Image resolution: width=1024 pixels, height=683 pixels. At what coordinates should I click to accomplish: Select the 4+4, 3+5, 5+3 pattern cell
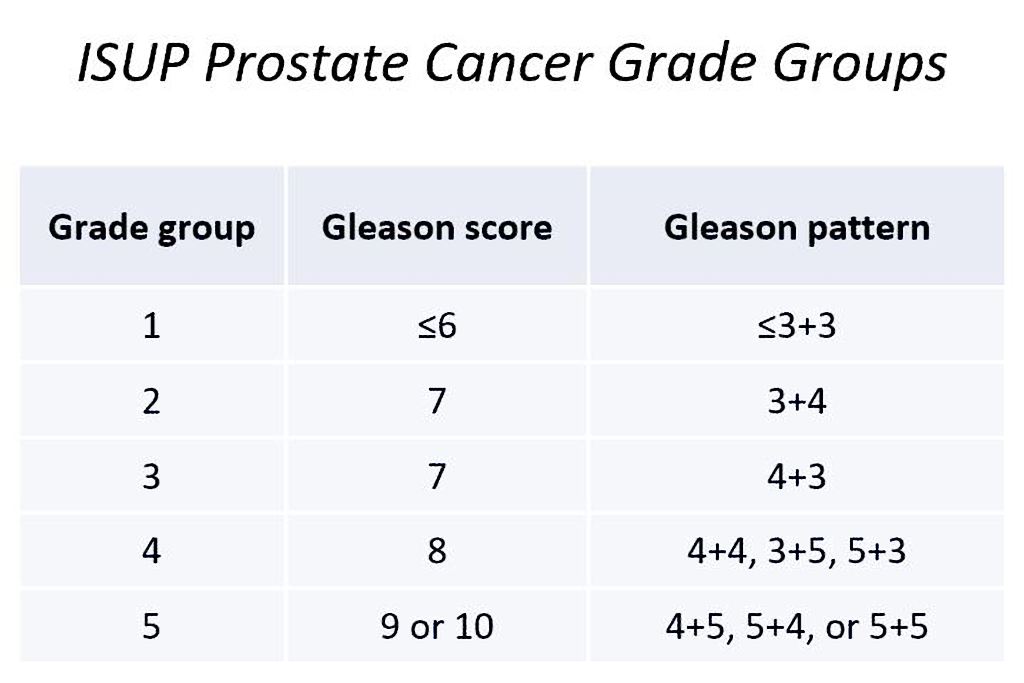pyautogui.click(x=797, y=550)
